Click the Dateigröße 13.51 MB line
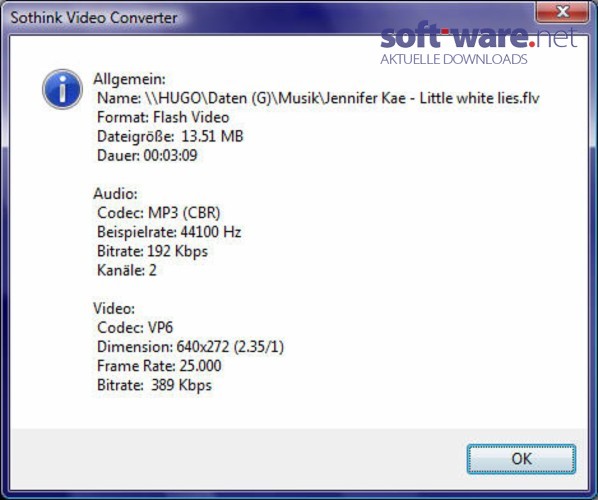598x500 pixels. 170,136
